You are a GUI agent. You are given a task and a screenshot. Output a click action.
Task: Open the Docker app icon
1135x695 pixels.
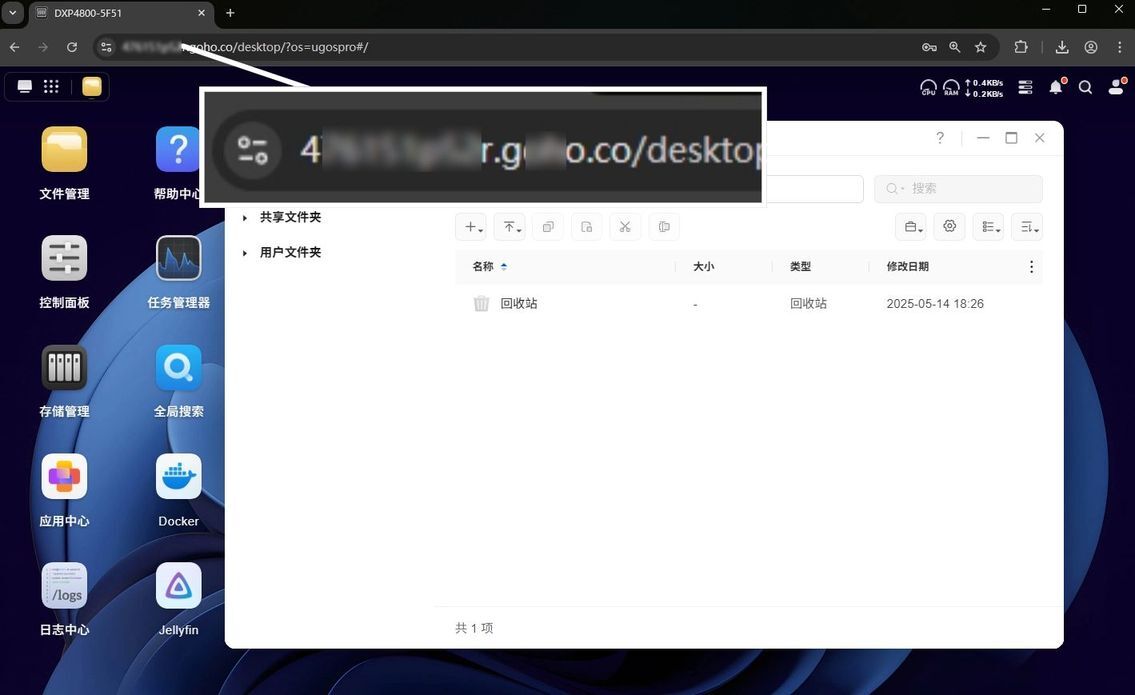tap(178, 476)
